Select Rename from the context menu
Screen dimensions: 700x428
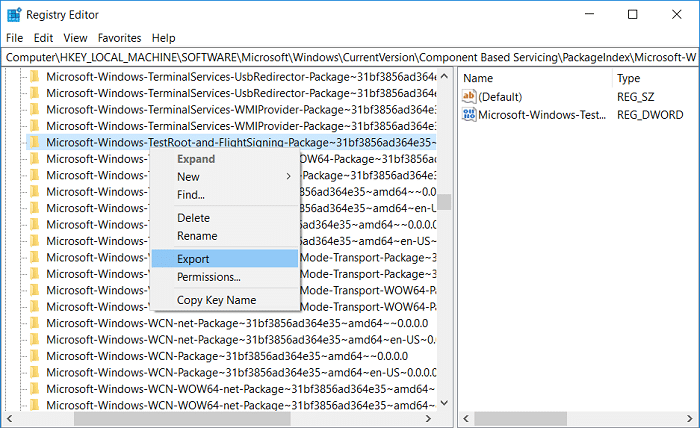196,236
